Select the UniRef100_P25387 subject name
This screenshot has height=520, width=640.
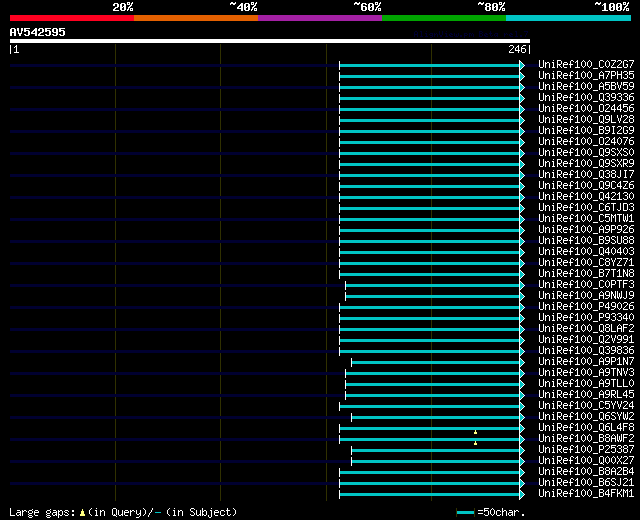(x=586, y=450)
